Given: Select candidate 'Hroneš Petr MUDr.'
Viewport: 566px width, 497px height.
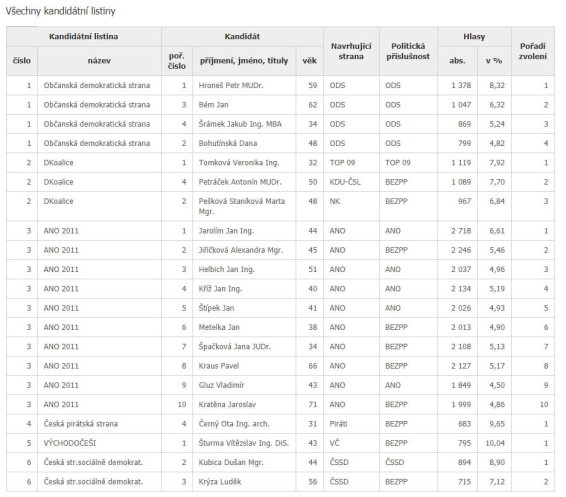Looking at the screenshot, I should pyautogui.click(x=231, y=86).
